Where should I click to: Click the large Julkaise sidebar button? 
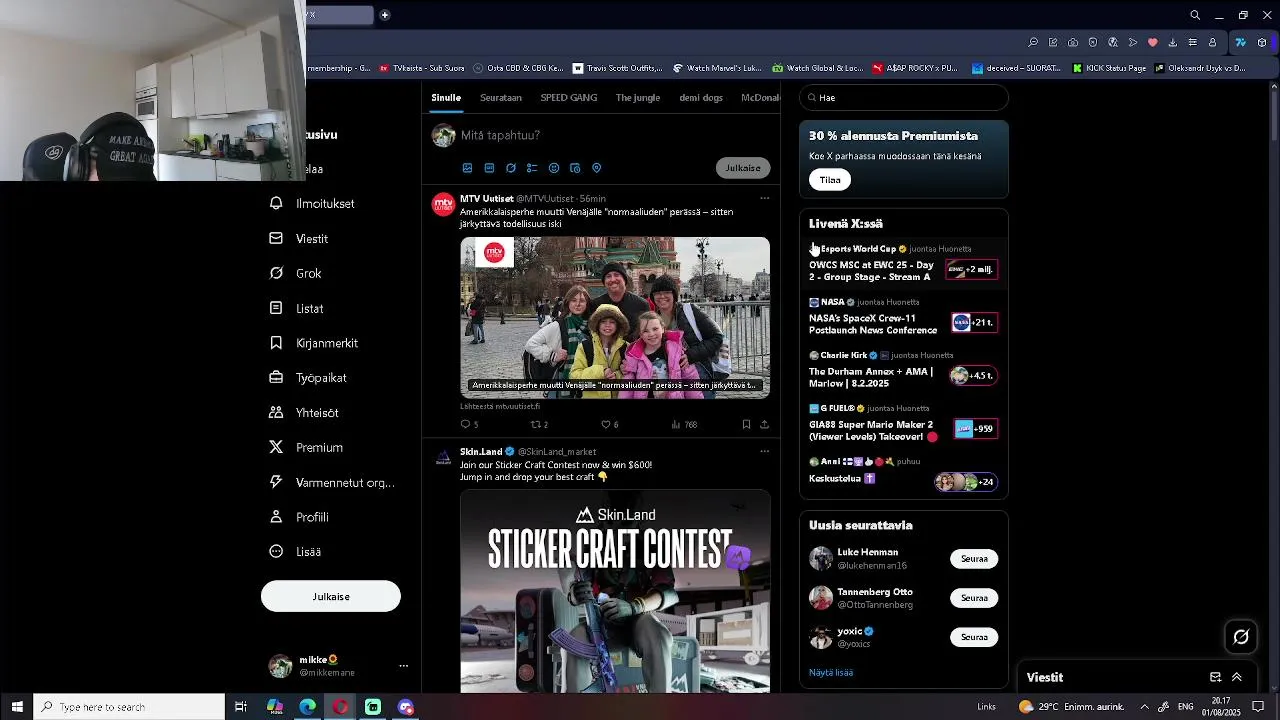tap(331, 597)
